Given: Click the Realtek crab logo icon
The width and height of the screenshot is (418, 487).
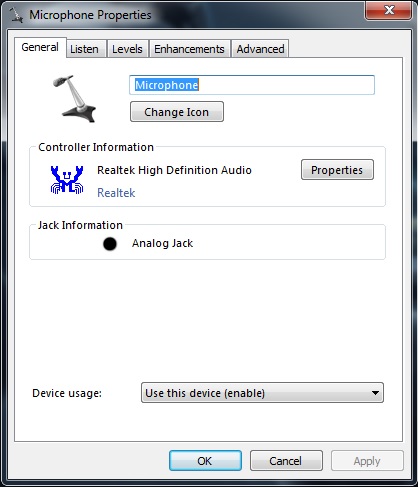Looking at the screenshot, I should coord(67,180).
